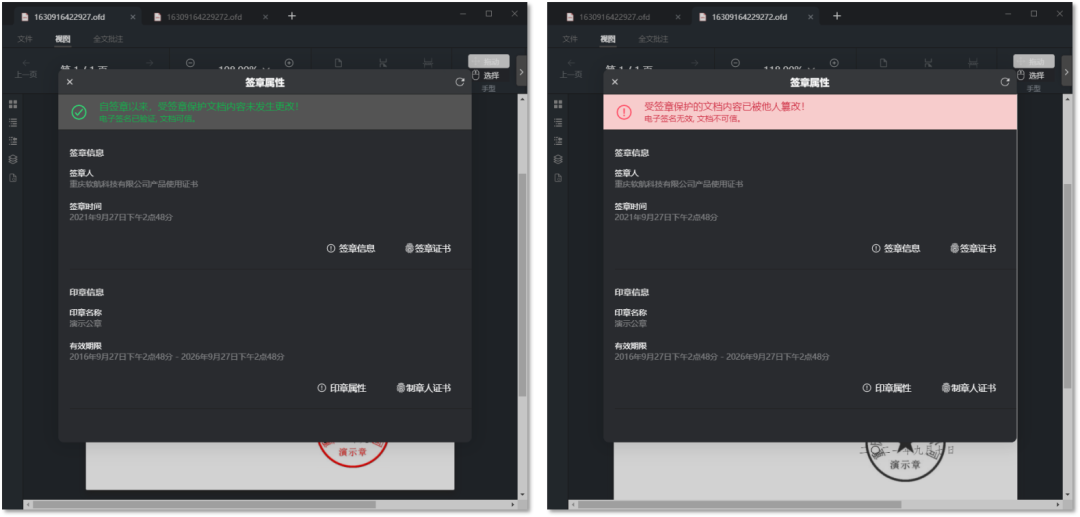
Task: Click vertical scrollbar in left window
Action: 522,285
